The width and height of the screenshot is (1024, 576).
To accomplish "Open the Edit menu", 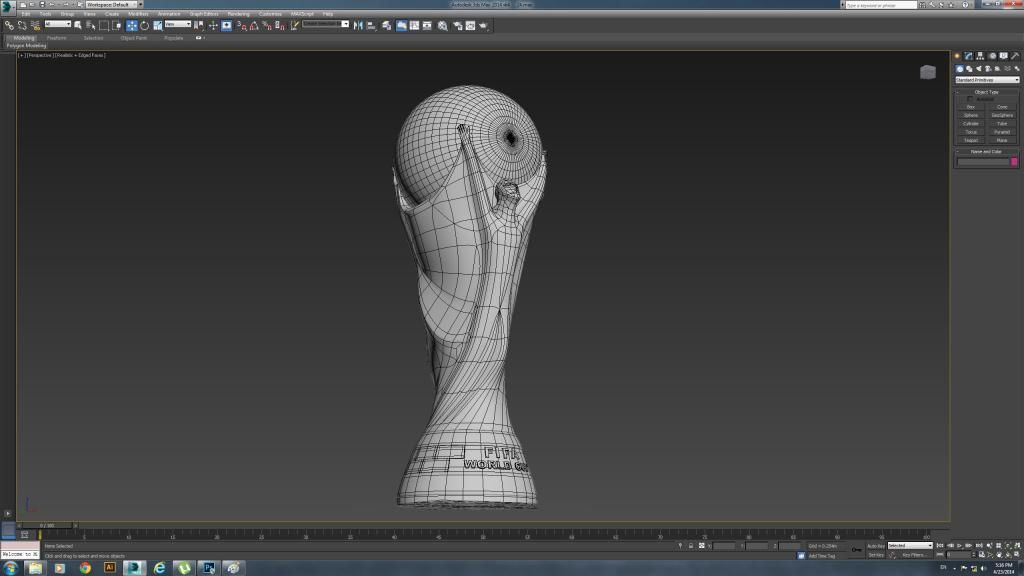I will coord(25,14).
